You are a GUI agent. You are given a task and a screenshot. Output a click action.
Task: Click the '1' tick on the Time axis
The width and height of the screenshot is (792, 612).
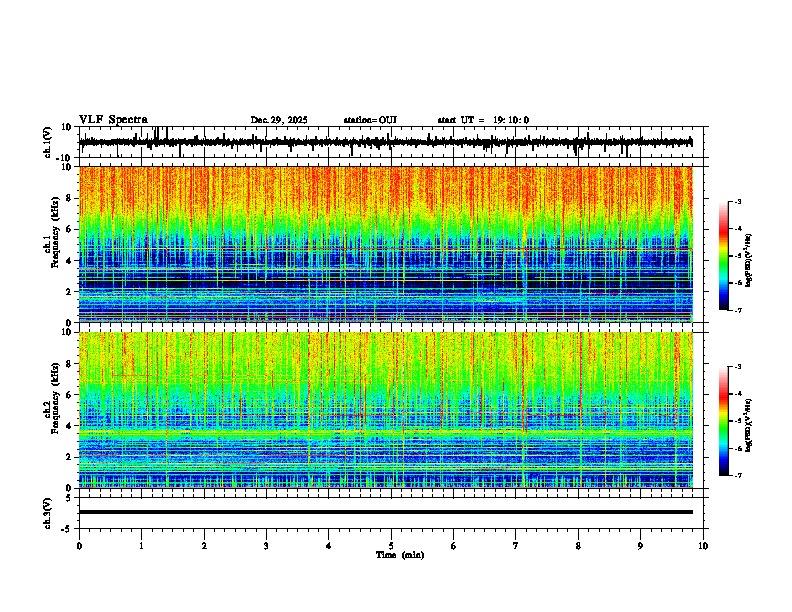(141, 546)
